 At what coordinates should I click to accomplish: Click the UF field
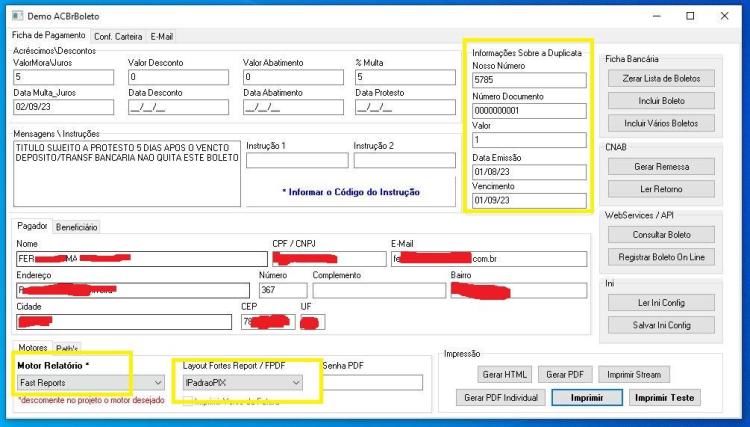[313, 322]
